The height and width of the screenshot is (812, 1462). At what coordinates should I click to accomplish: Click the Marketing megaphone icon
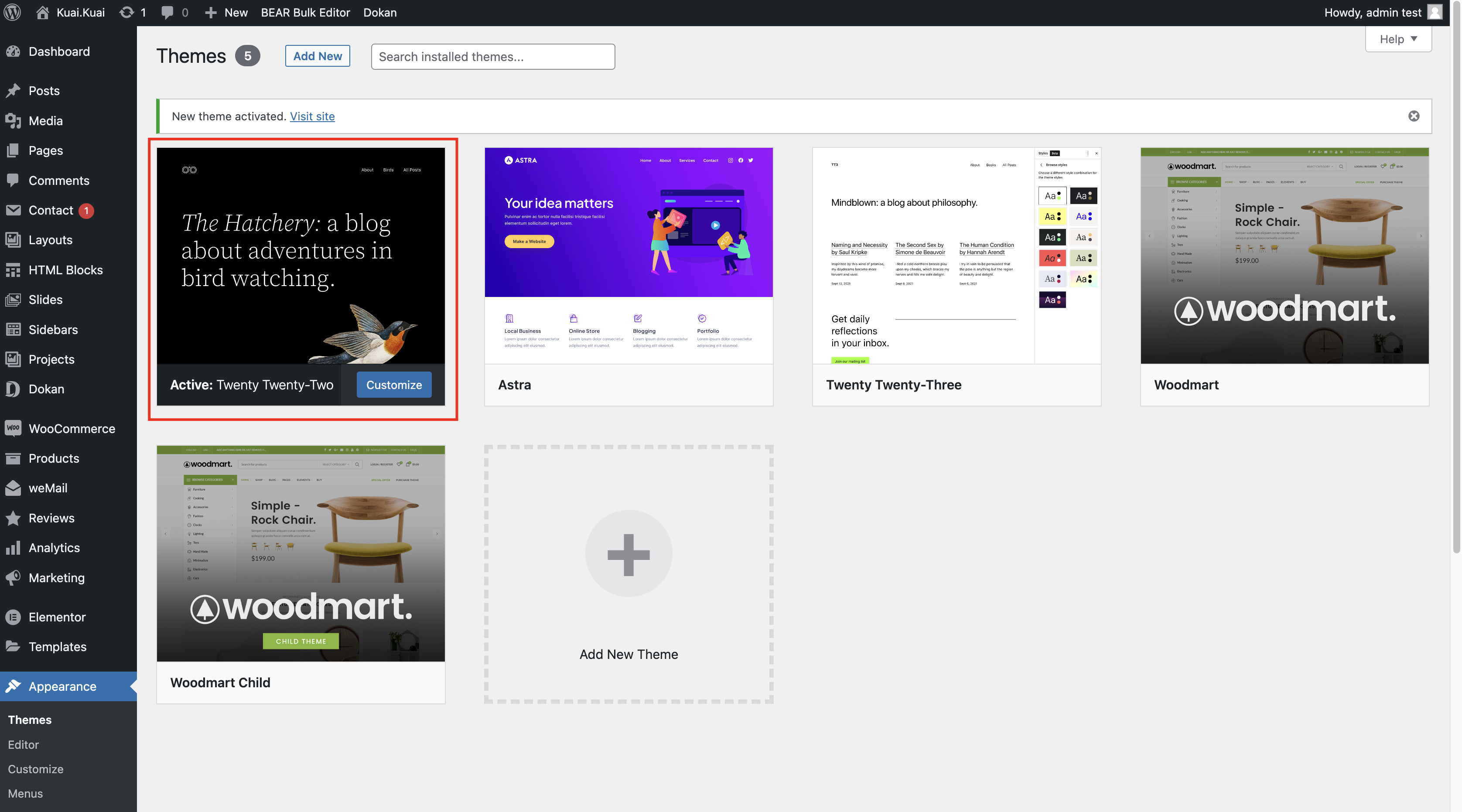pos(13,578)
